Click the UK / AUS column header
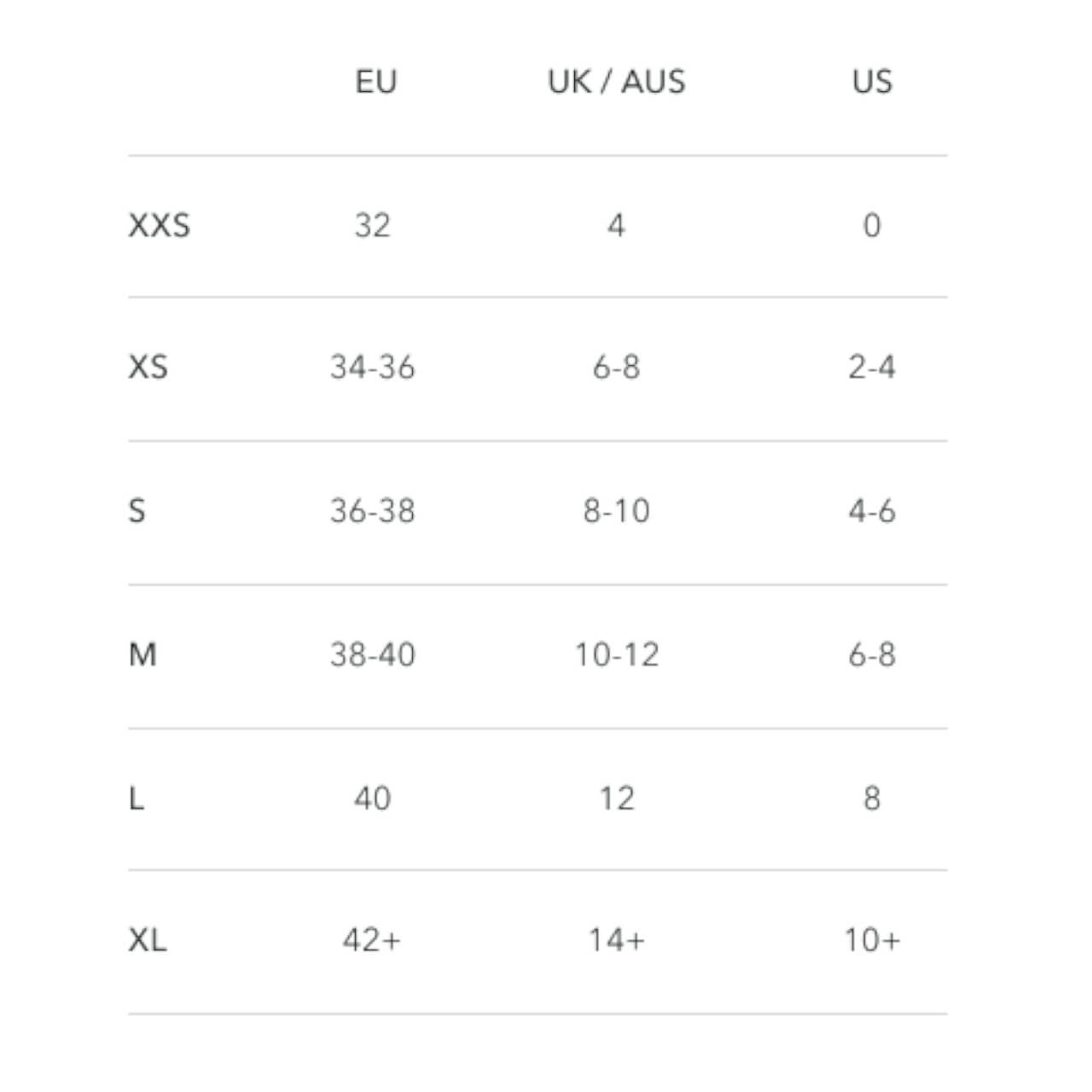 point(616,82)
